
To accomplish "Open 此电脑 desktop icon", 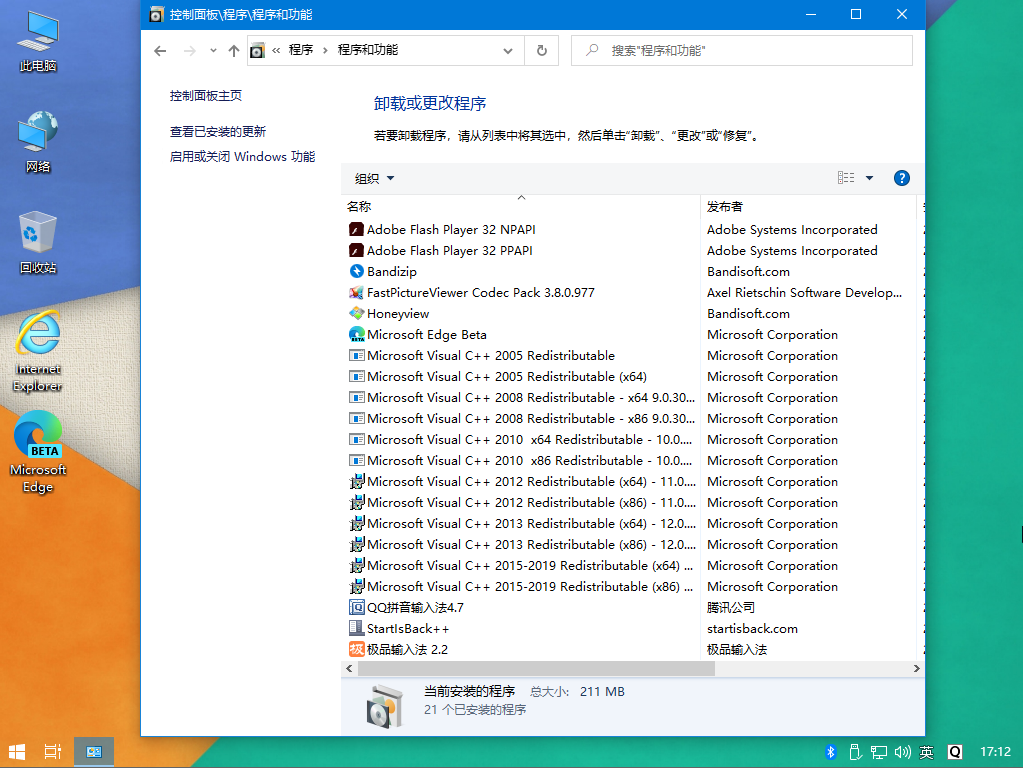I will 38,42.
